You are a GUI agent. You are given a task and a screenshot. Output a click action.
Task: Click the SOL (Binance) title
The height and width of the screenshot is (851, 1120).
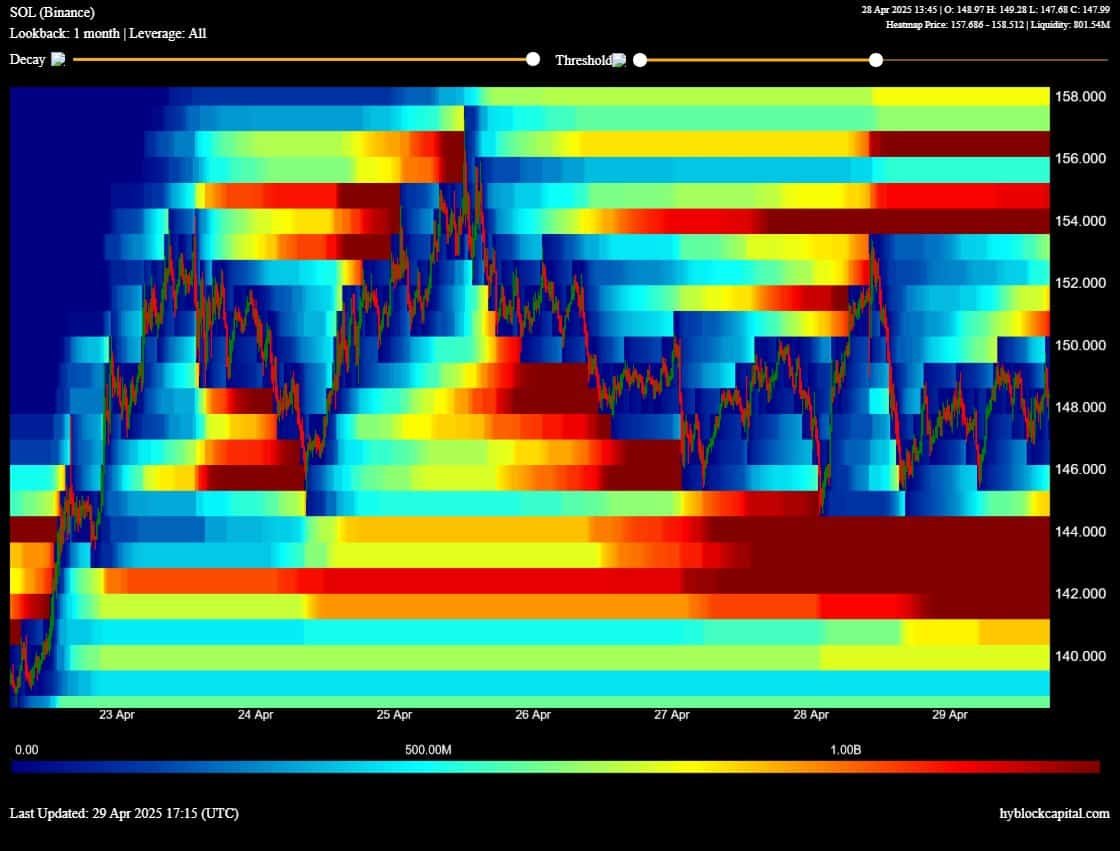coord(51,12)
